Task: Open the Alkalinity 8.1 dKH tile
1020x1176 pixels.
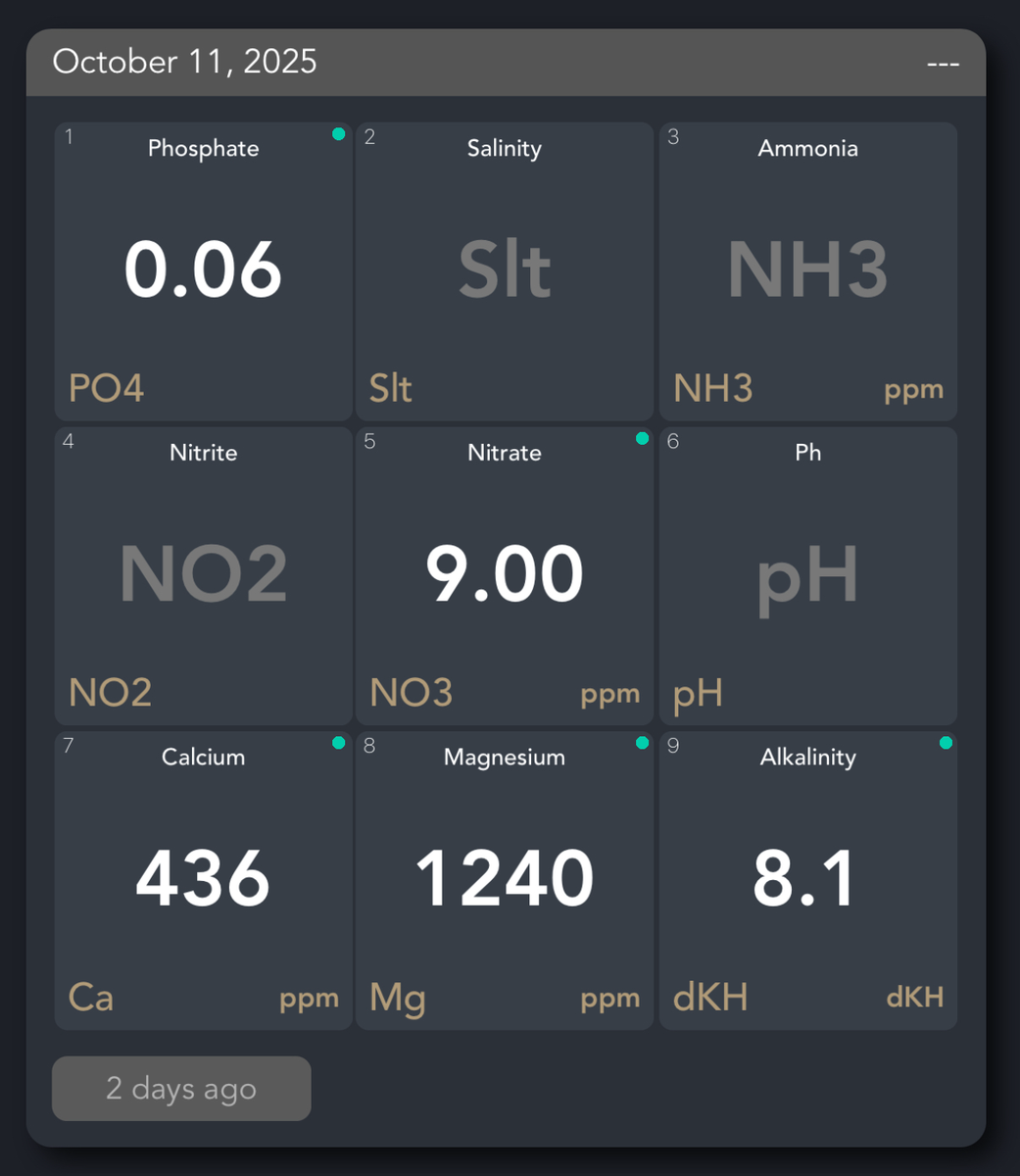Action: tap(807, 879)
